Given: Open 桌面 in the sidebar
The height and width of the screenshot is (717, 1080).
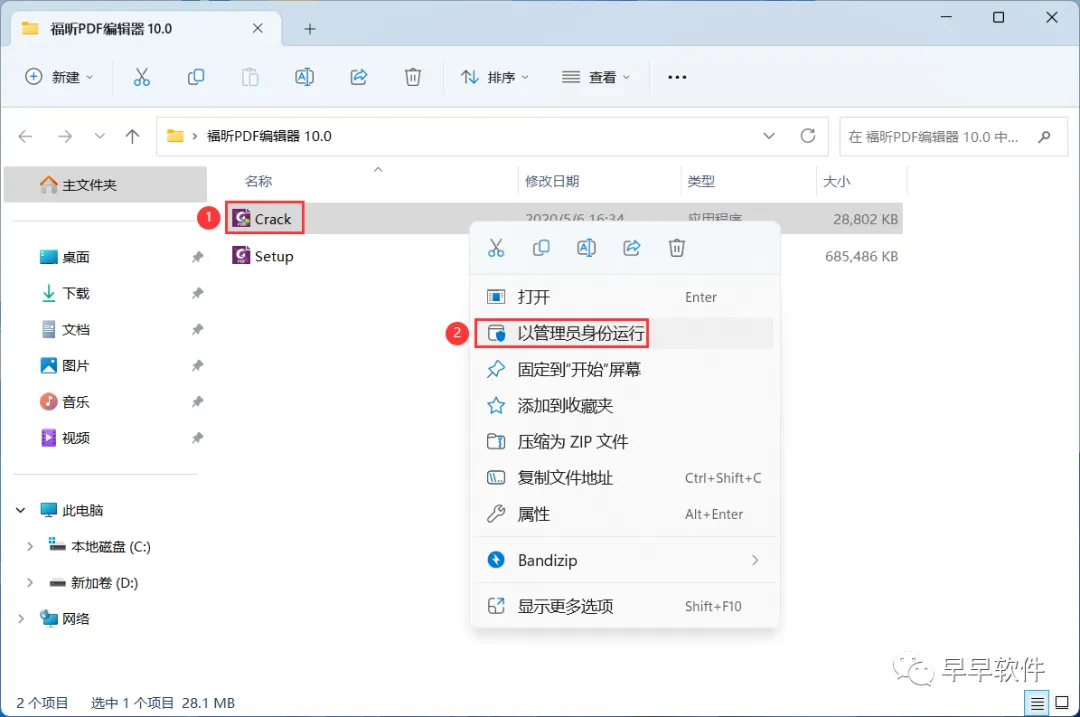Looking at the screenshot, I should pyautogui.click(x=76, y=257).
